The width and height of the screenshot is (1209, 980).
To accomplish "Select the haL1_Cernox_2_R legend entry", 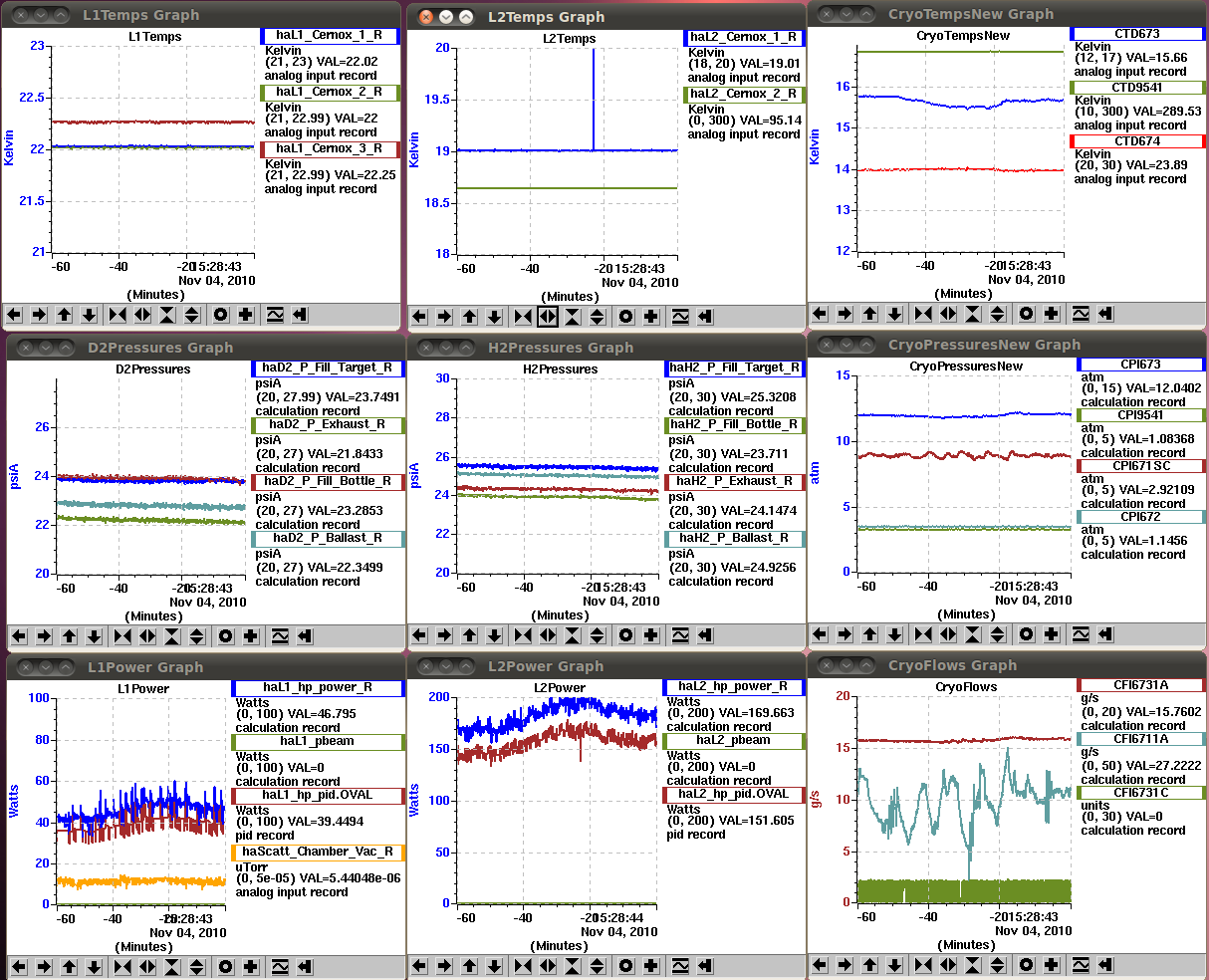I will [330, 93].
